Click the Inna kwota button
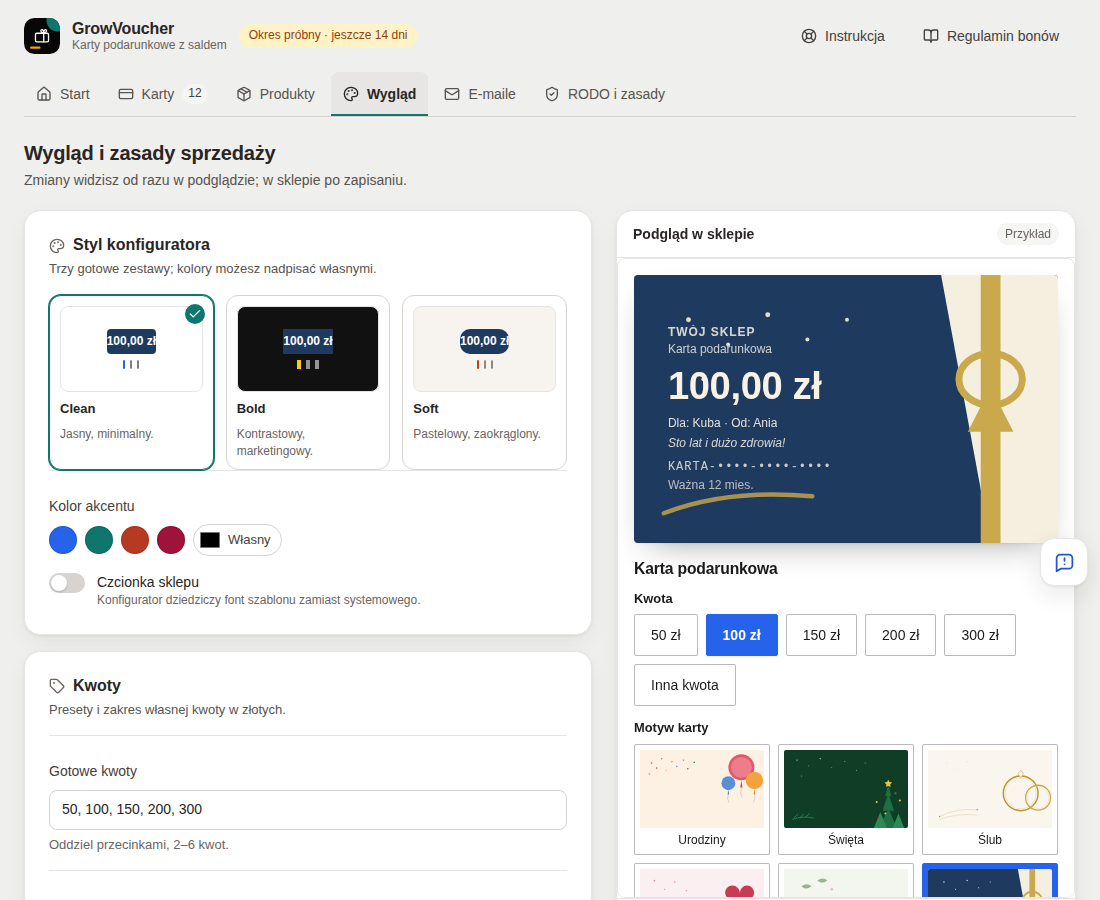The width and height of the screenshot is (1100, 900). [685, 685]
